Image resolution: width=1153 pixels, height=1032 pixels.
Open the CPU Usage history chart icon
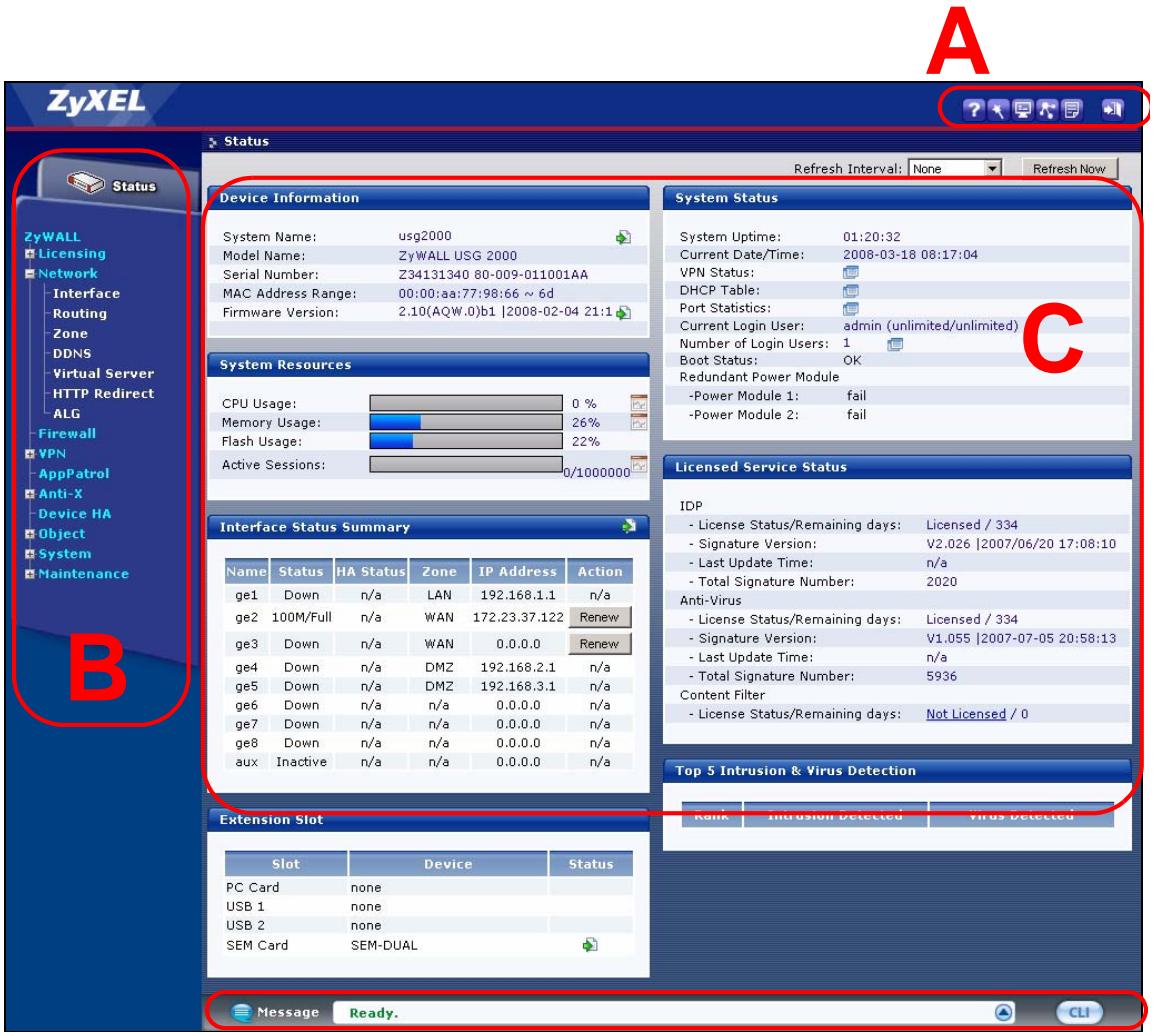[x=639, y=403]
